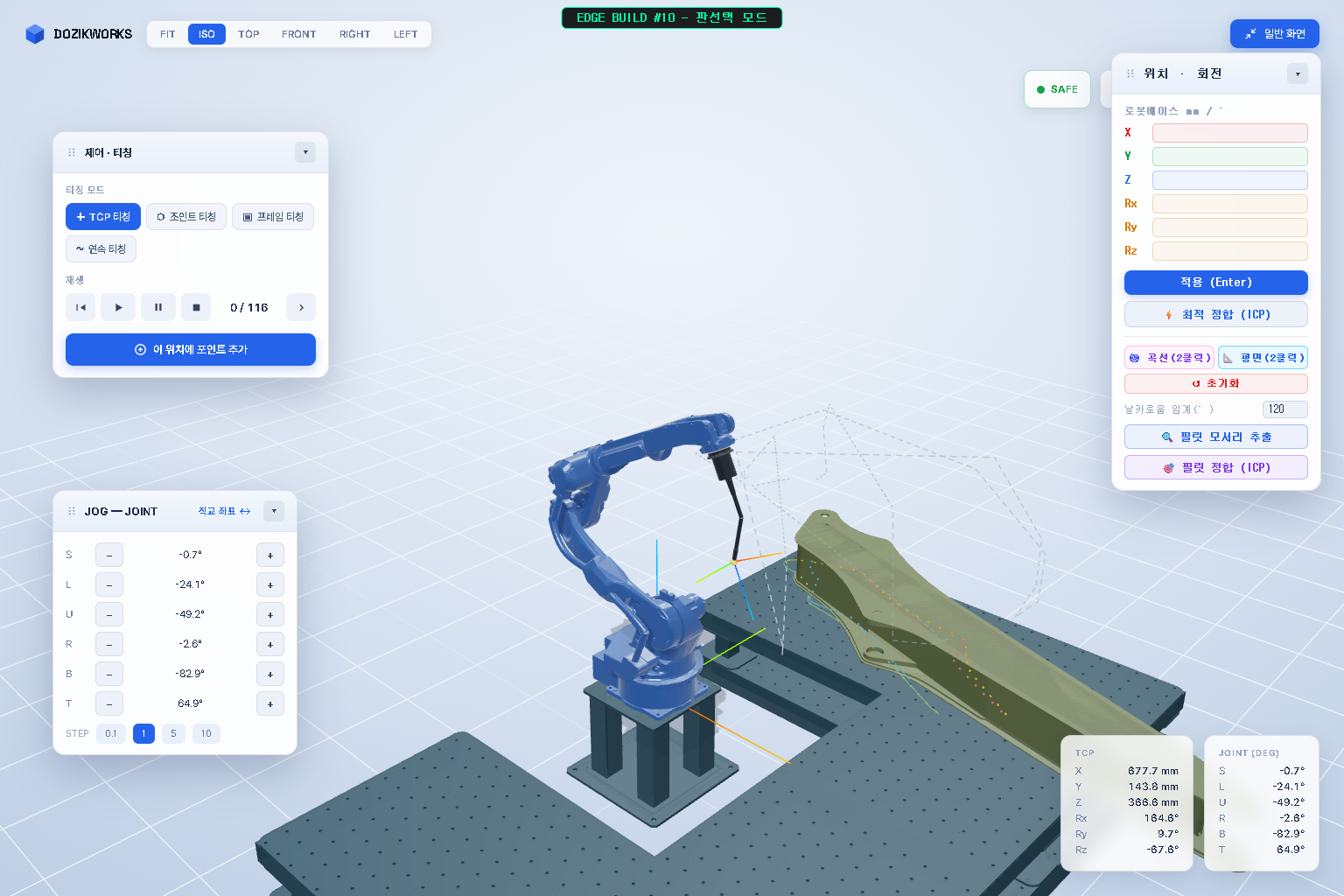Select 조인트 티칭 mode

click(186, 217)
